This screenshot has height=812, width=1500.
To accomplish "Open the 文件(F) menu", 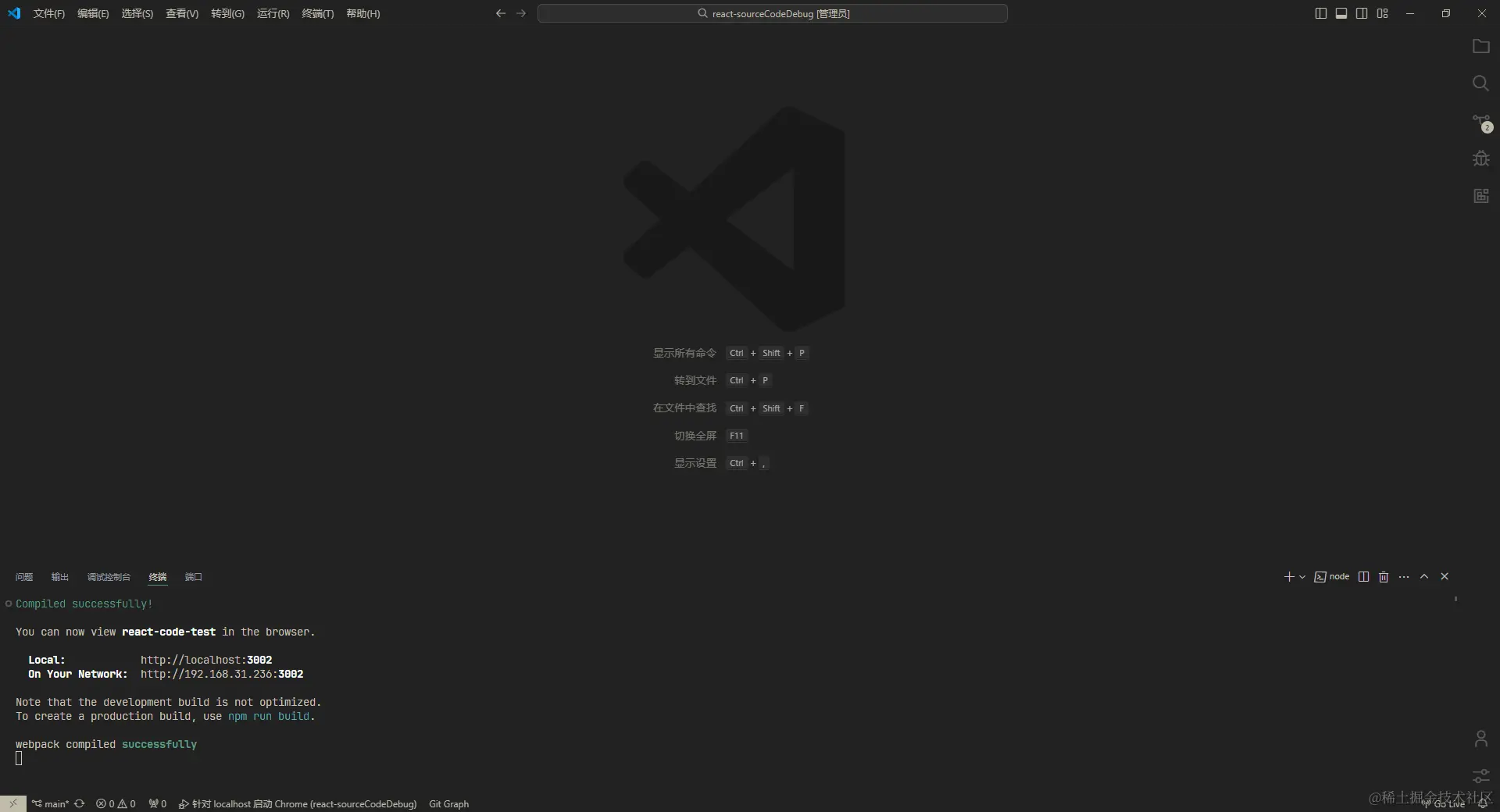I will pos(49,13).
